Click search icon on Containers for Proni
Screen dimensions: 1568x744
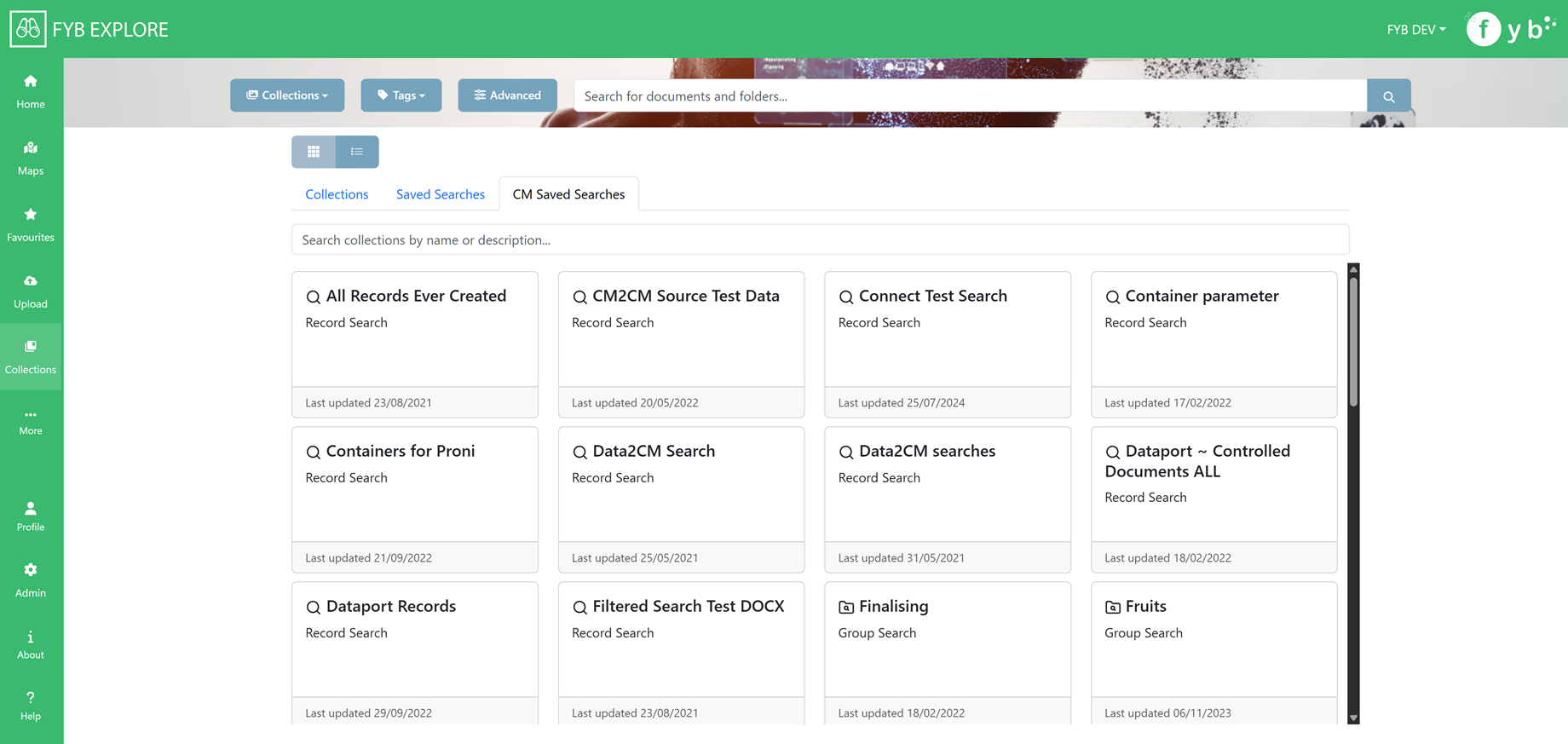[314, 452]
